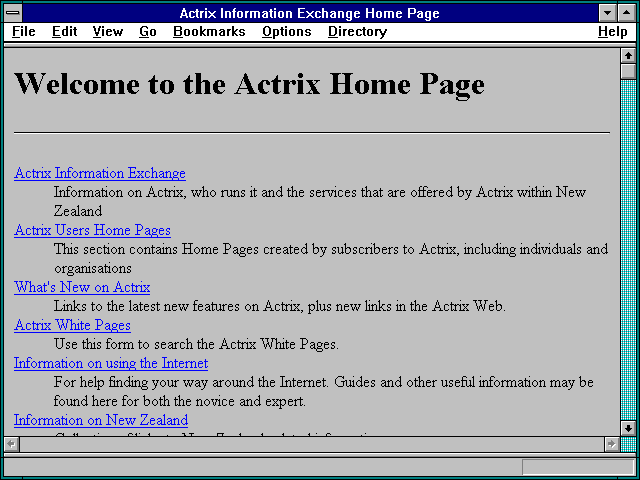Click the text 'Use this form to search the Actrix White Pages.'
The image size is (640, 480).
click(x=196, y=344)
